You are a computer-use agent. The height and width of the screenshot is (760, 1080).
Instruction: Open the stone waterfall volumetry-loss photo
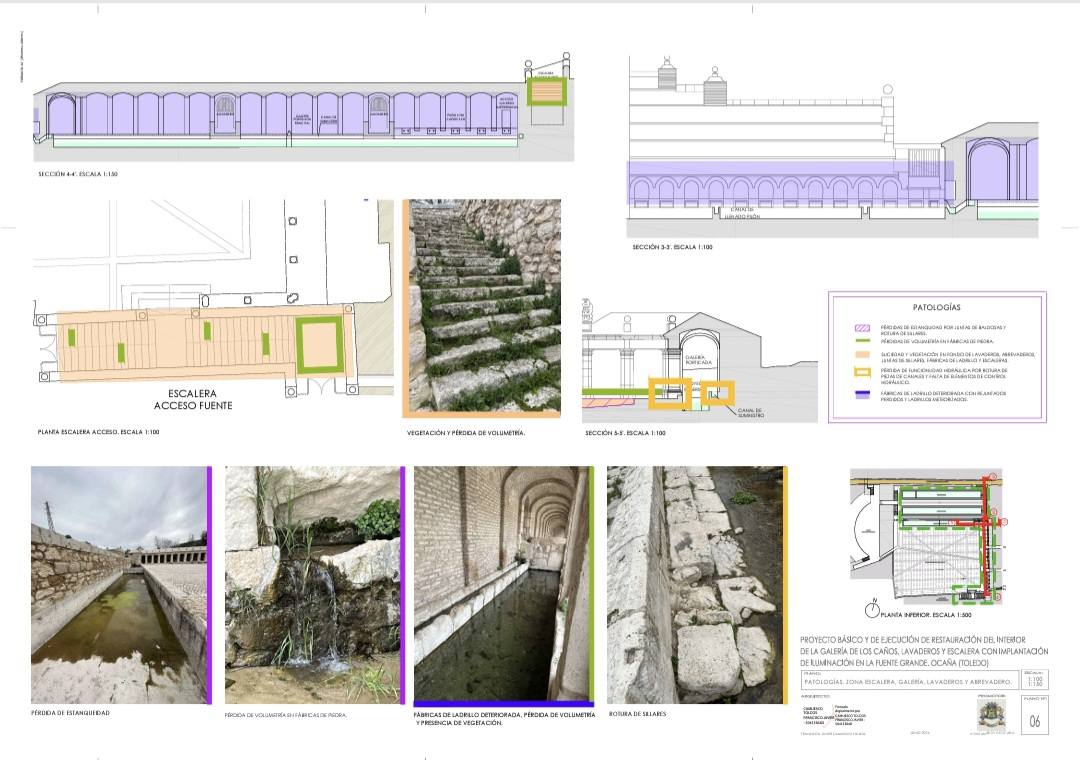point(312,585)
